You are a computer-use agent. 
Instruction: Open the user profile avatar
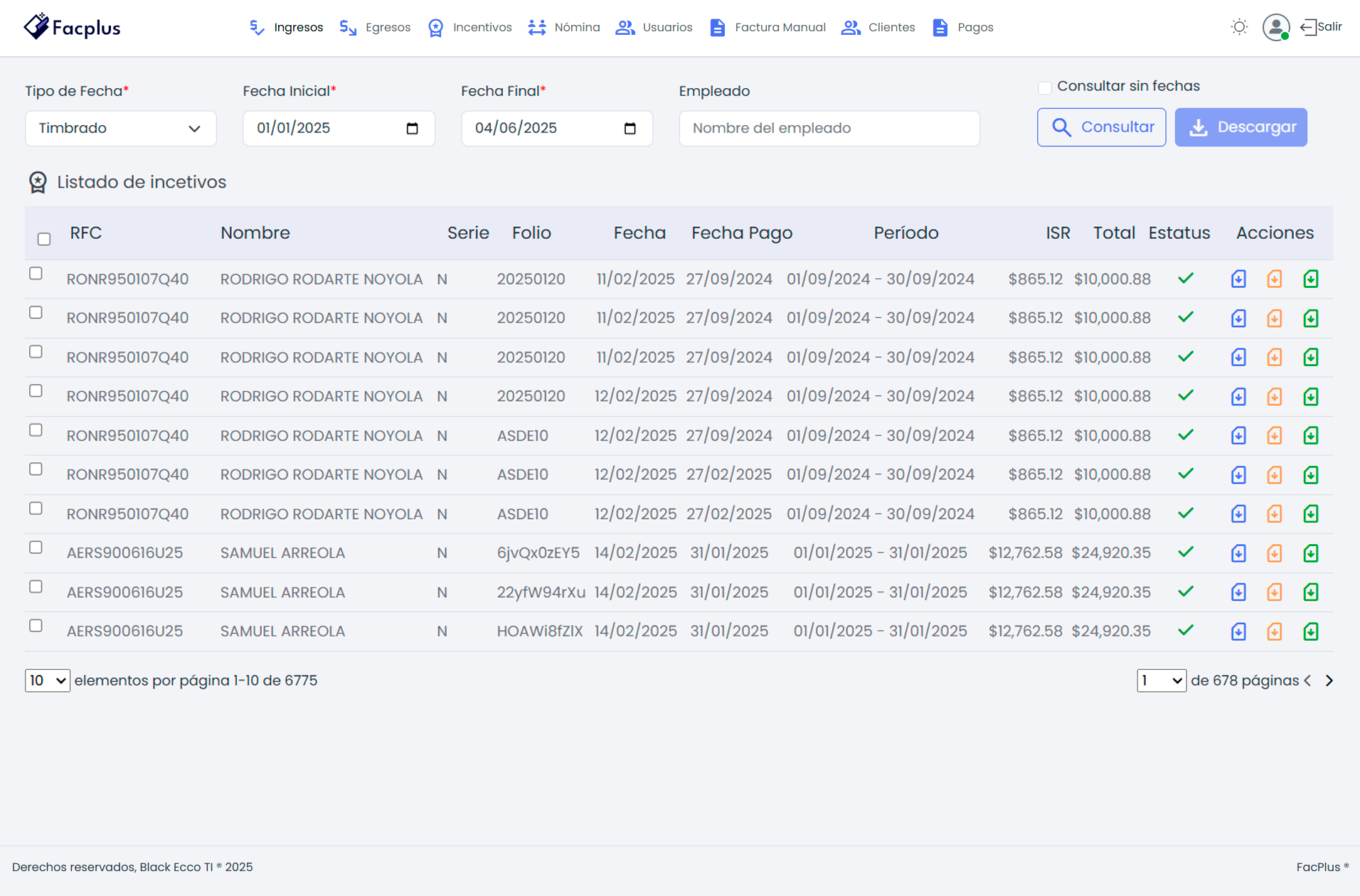(1276, 27)
